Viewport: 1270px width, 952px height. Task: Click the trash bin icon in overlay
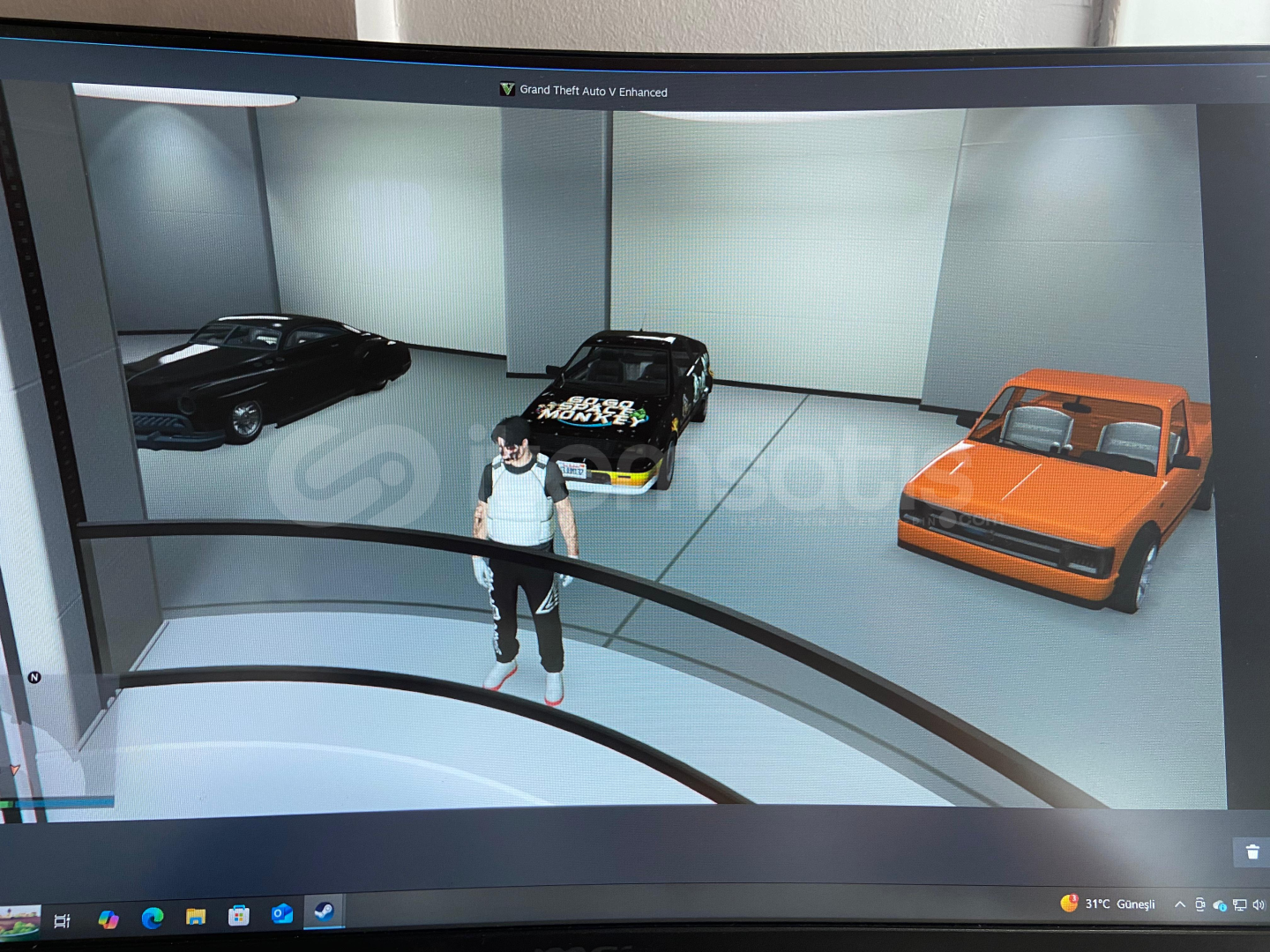coord(1252,852)
